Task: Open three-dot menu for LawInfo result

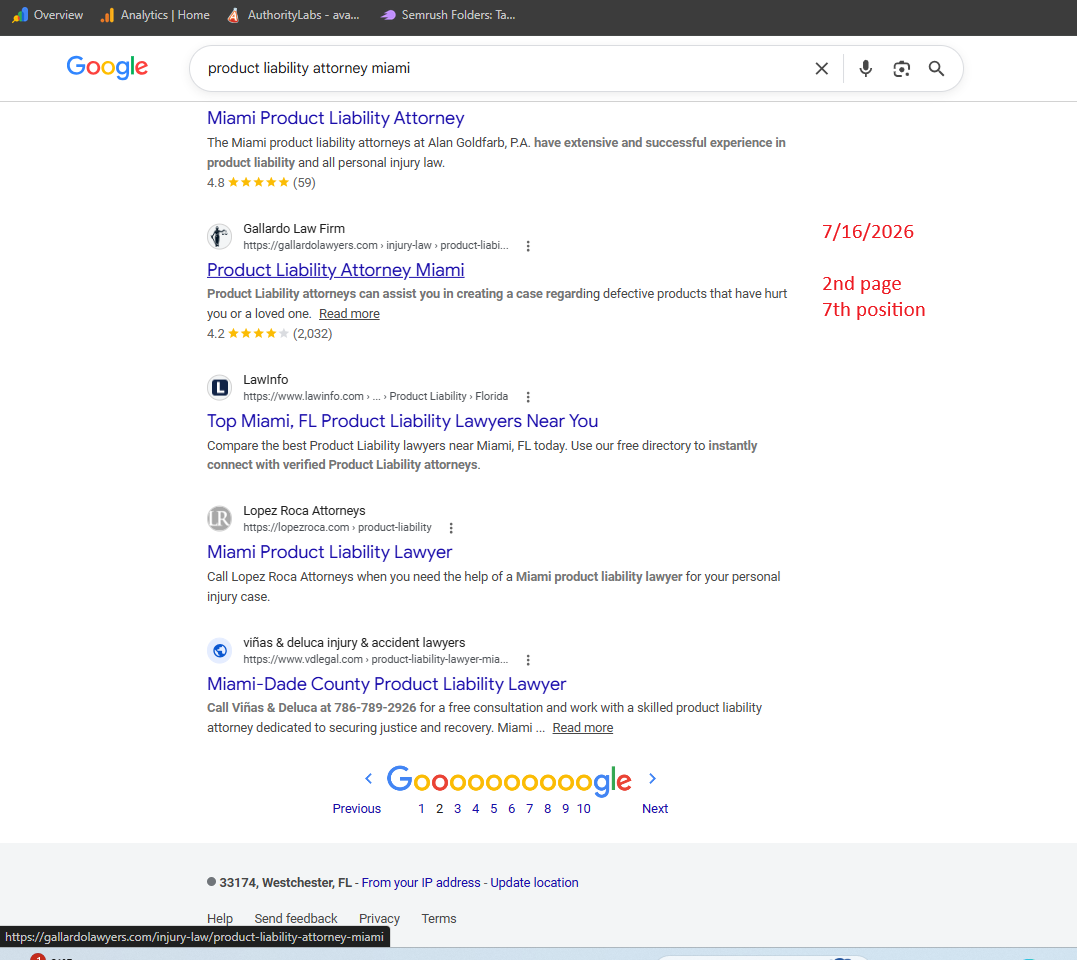Action: pyautogui.click(x=528, y=397)
